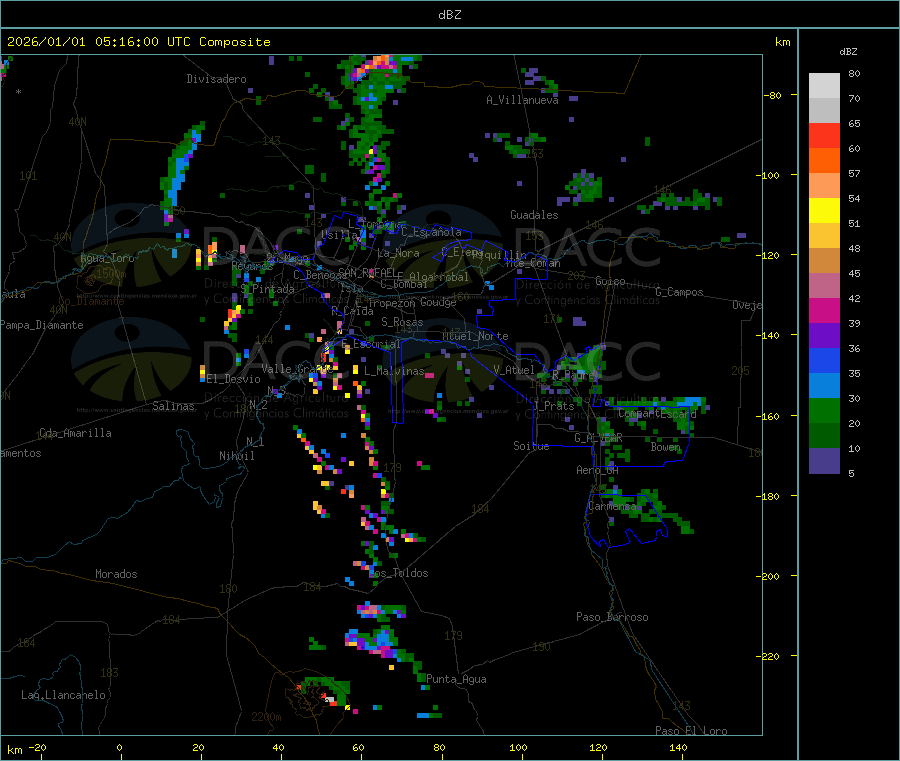Click the -80 km axis tick label
This screenshot has height=761, width=900.
tap(773, 95)
